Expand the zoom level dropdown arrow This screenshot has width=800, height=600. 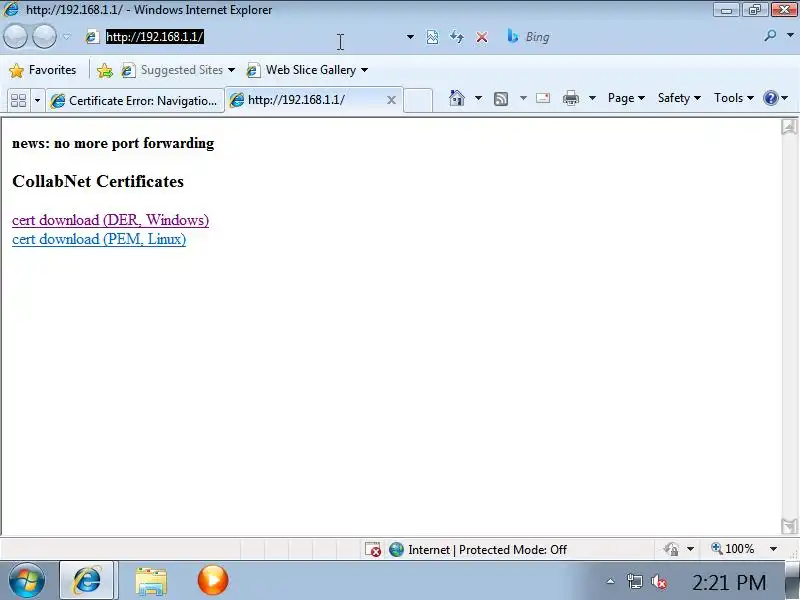tap(773, 549)
